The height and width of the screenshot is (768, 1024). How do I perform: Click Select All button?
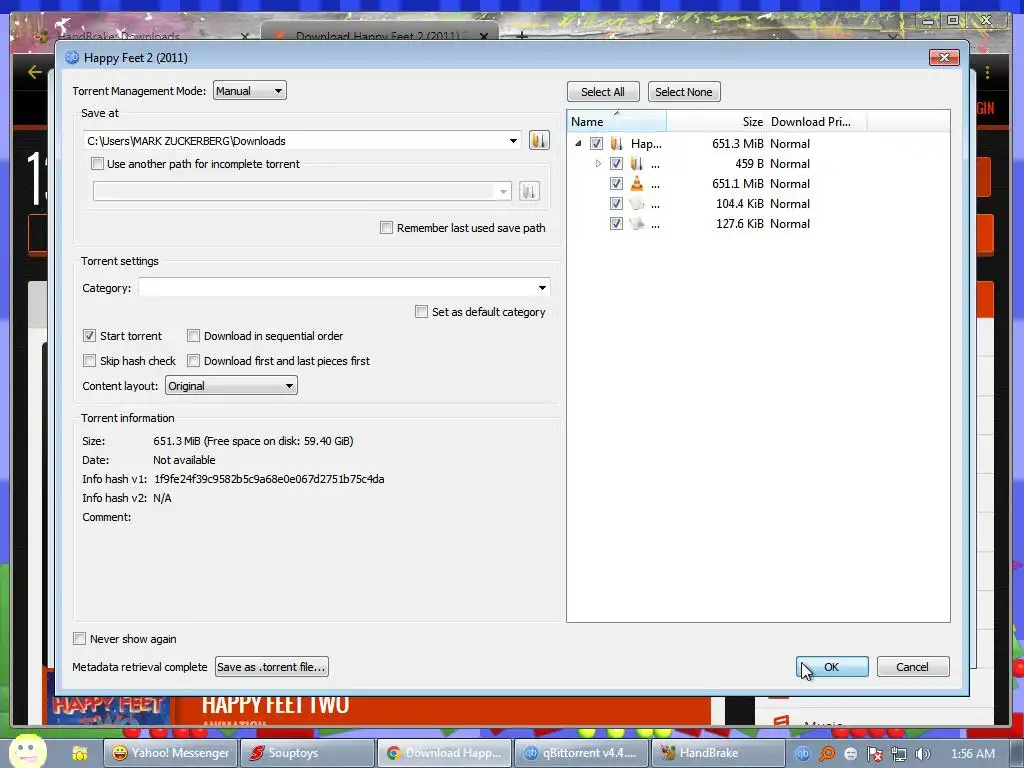coord(603,92)
